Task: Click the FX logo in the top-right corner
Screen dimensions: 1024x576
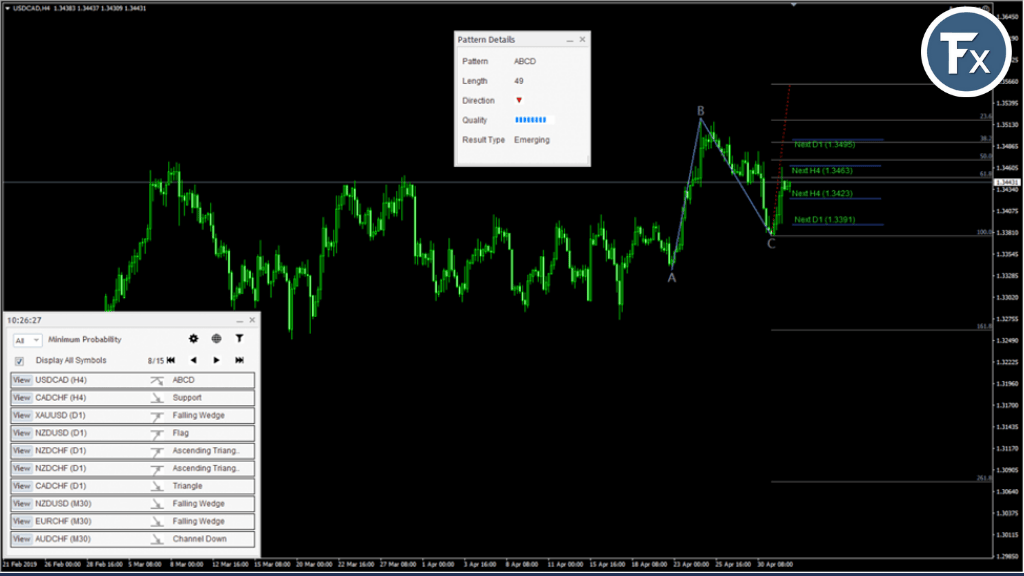Action: click(x=966, y=52)
